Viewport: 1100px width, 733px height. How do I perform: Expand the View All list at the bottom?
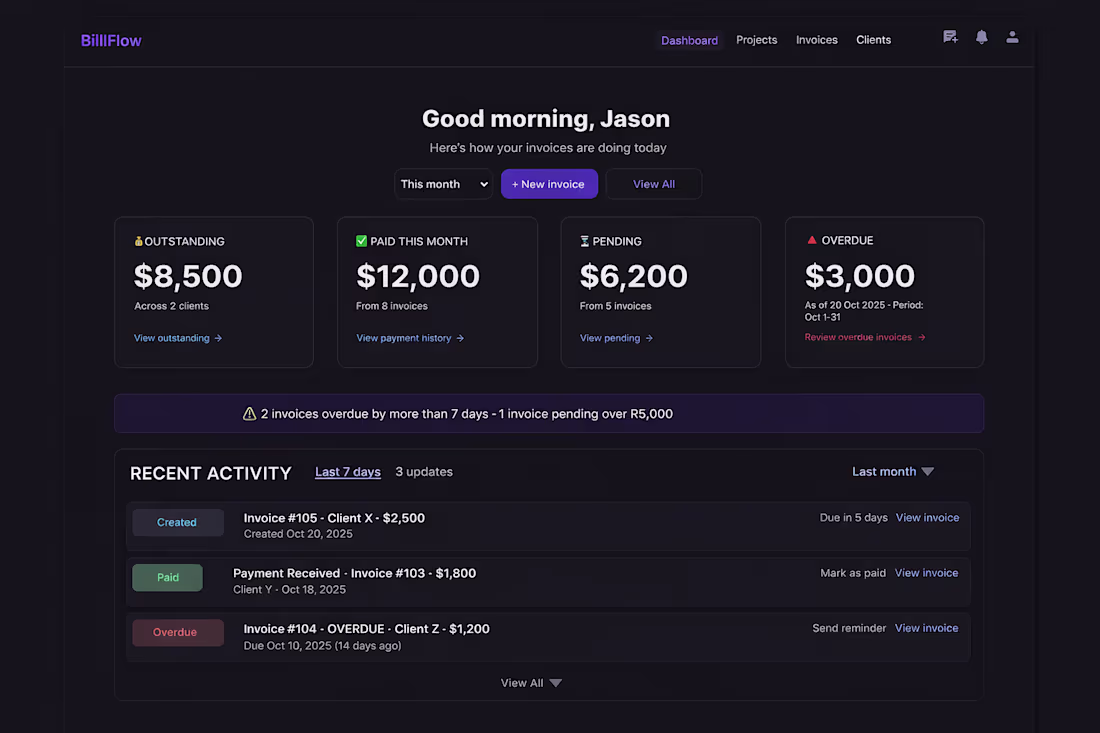(x=531, y=682)
